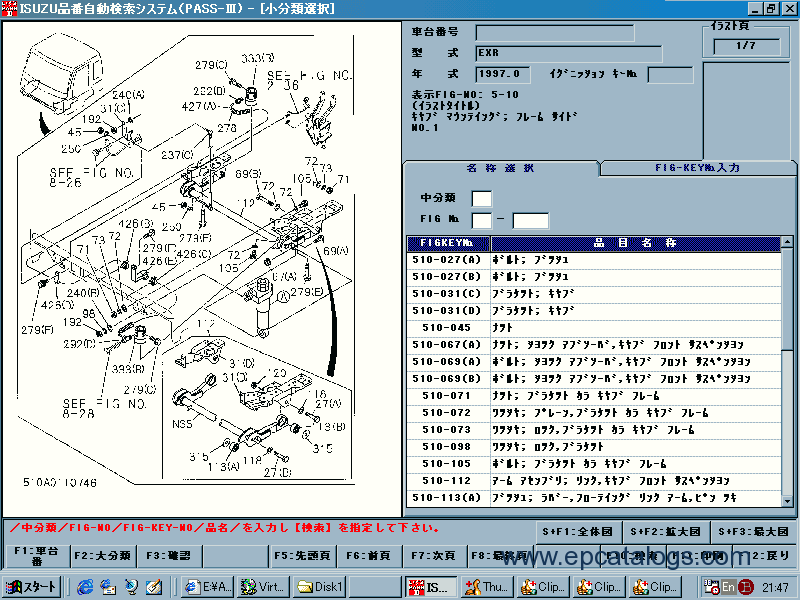800x600 pixels.
Task: Open third Clip... taskbar window
Action: [x=656, y=587]
